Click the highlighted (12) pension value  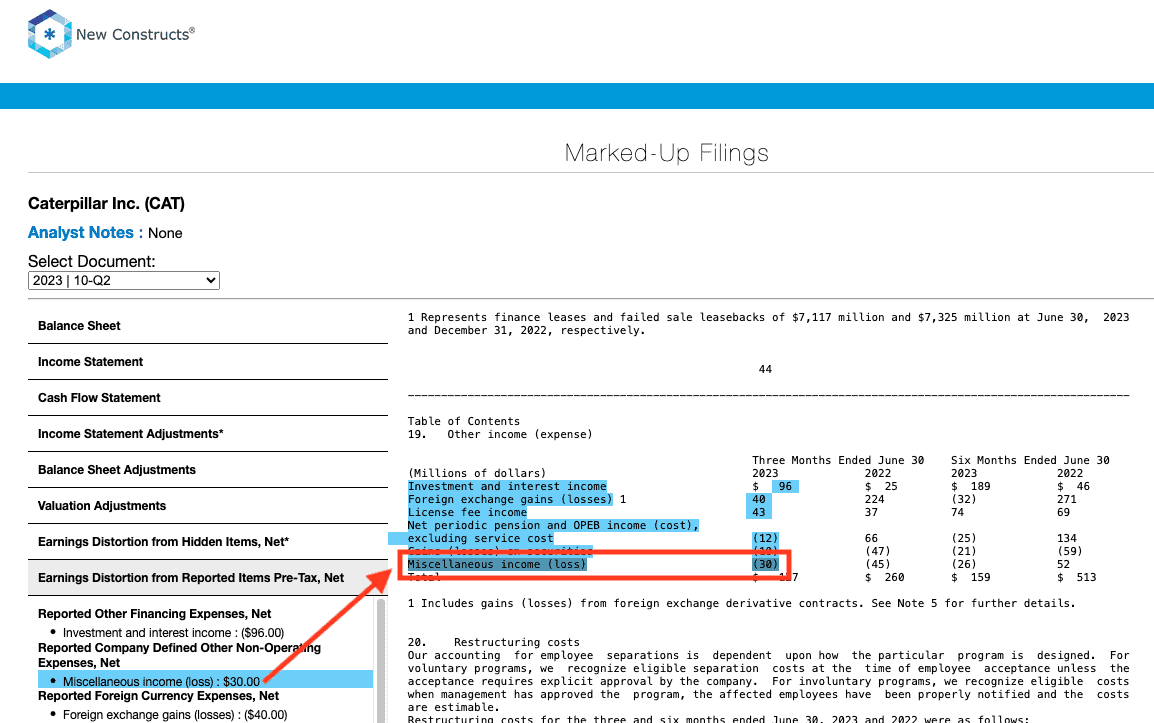tap(765, 538)
